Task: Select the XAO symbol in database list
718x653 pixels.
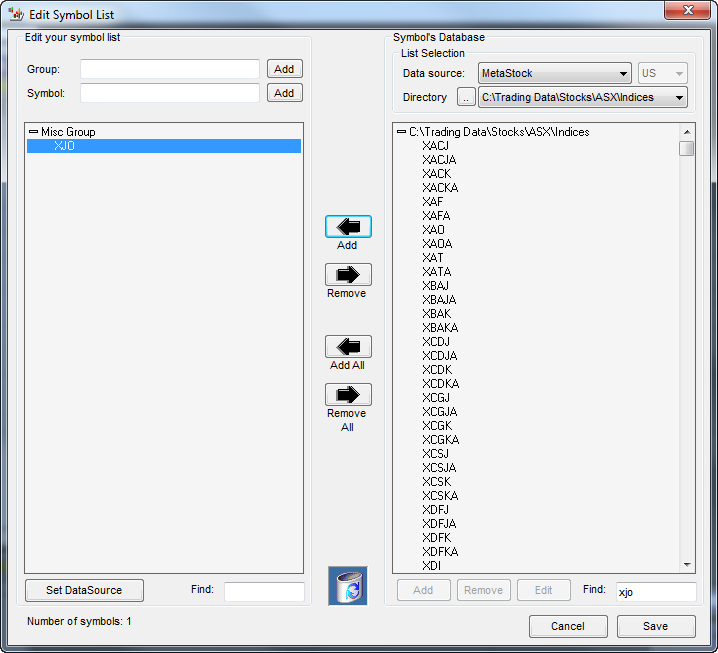Action: coord(434,230)
